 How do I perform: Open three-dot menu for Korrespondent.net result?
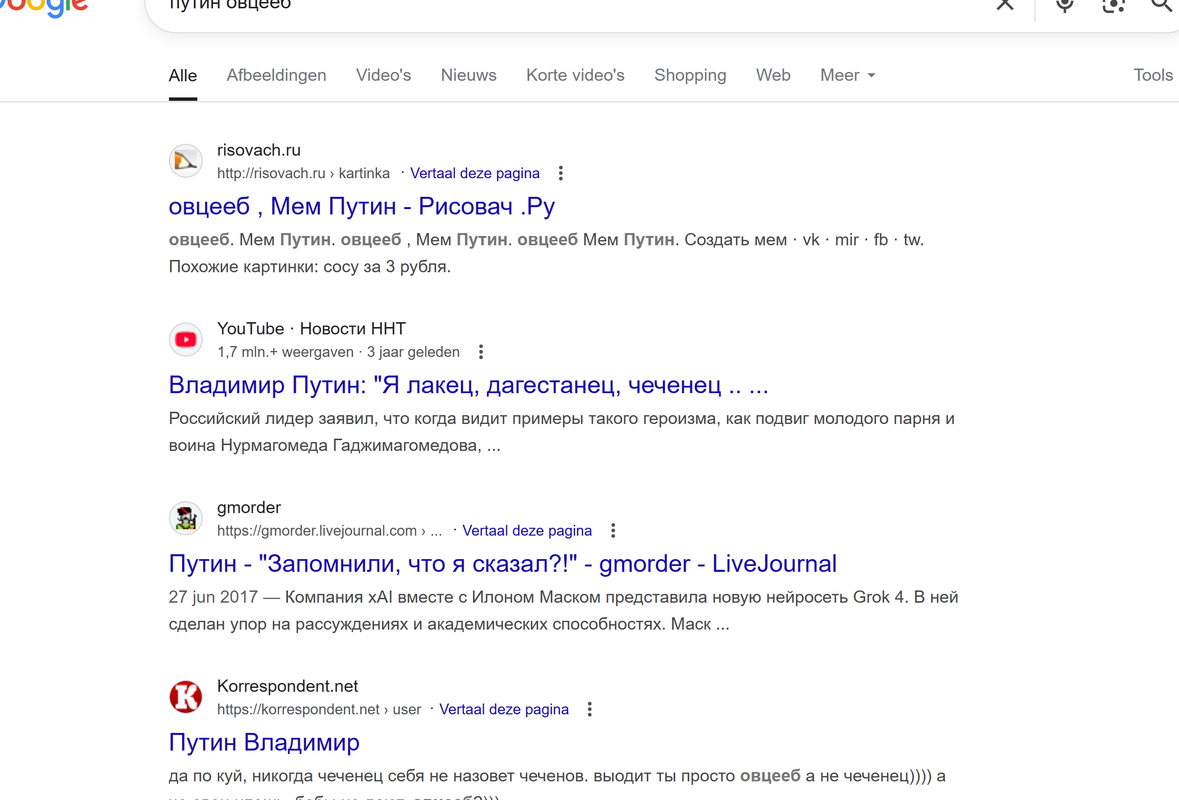pos(590,709)
